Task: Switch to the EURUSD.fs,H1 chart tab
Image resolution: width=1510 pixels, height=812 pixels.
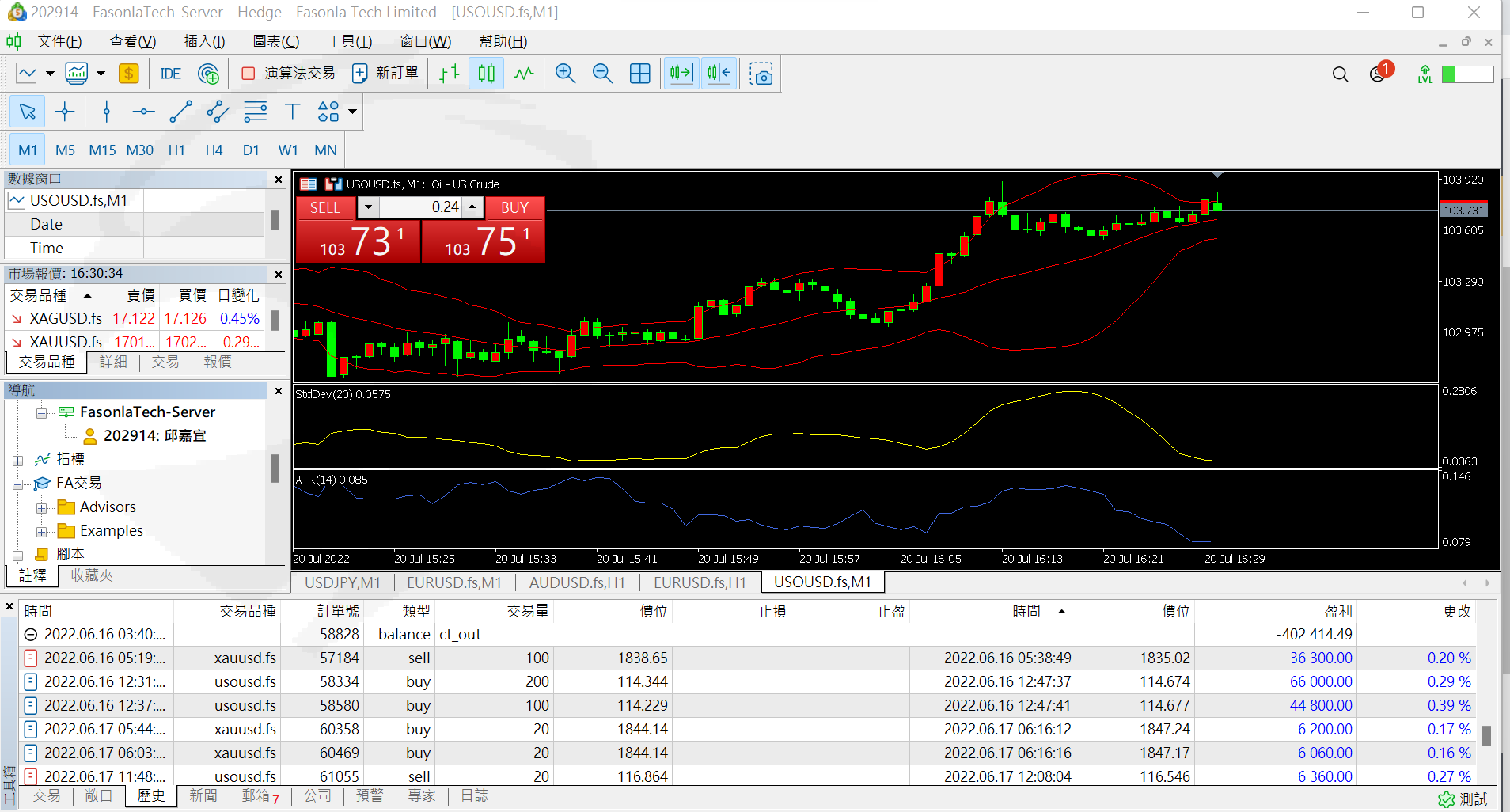Action: click(x=699, y=582)
